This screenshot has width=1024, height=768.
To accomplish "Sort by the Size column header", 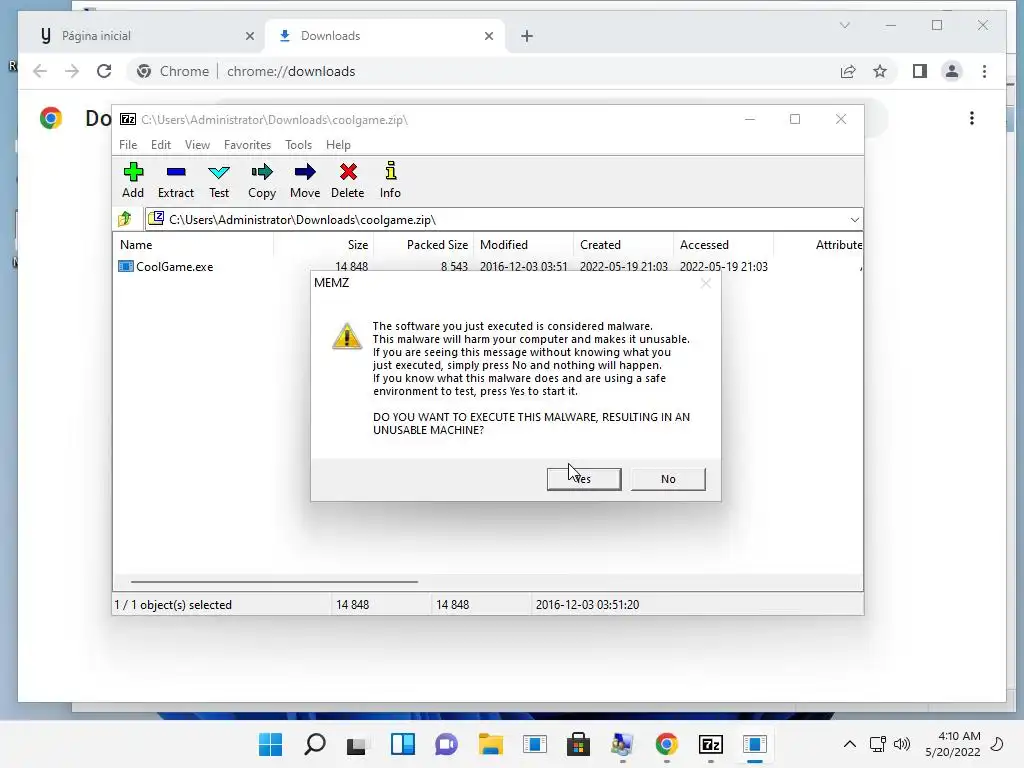I will (x=323, y=245).
